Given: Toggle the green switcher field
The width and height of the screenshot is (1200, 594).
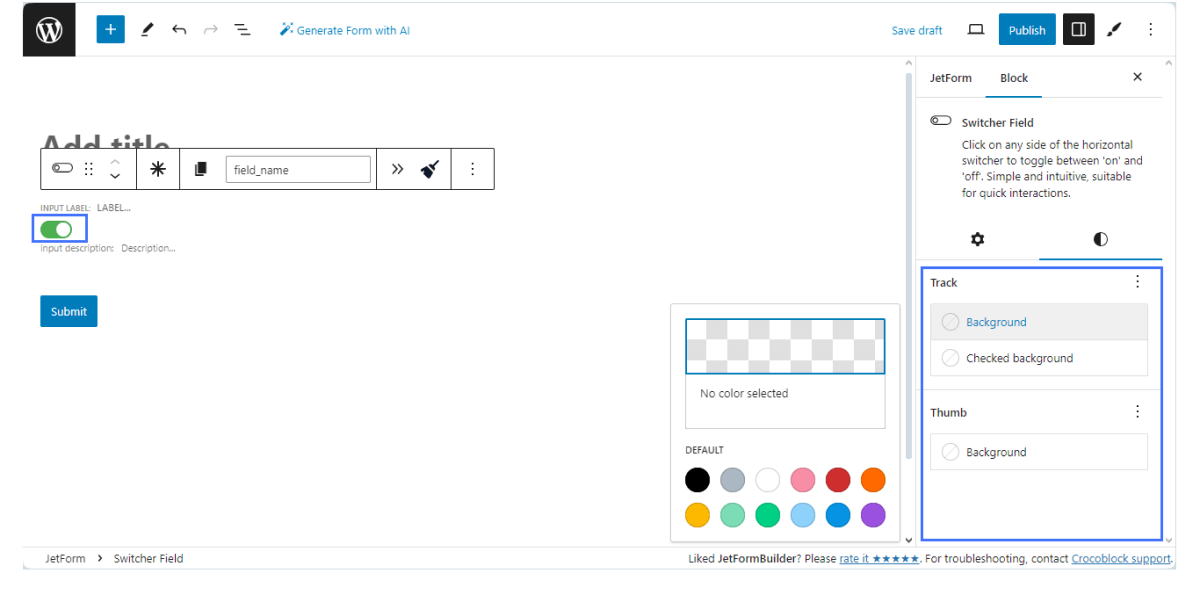Looking at the screenshot, I should click(x=56, y=229).
